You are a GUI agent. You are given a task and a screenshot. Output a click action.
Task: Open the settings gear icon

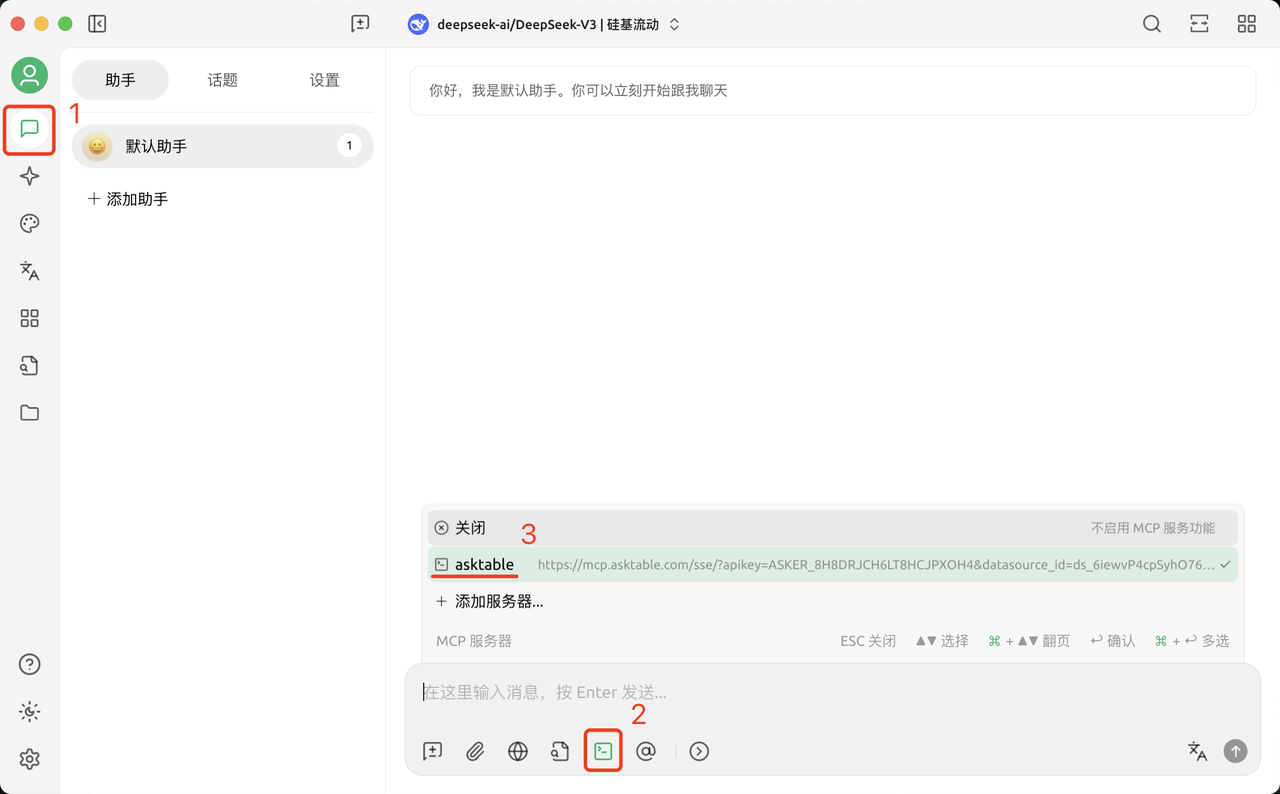point(29,759)
